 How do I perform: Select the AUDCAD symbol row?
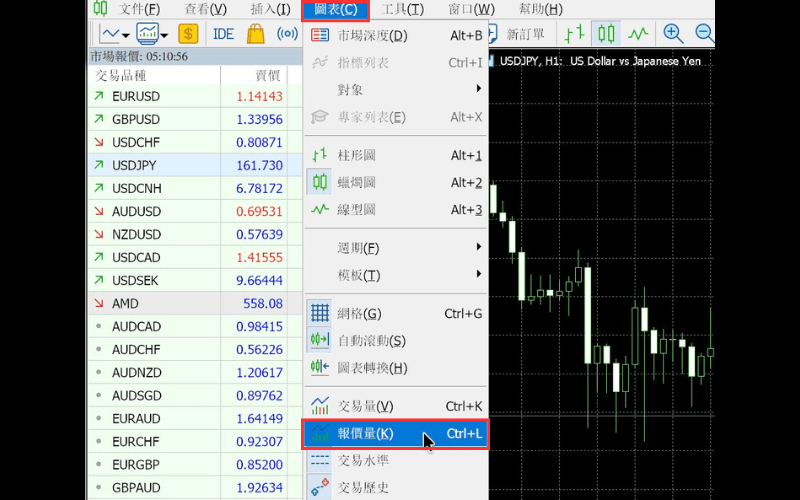pos(195,326)
